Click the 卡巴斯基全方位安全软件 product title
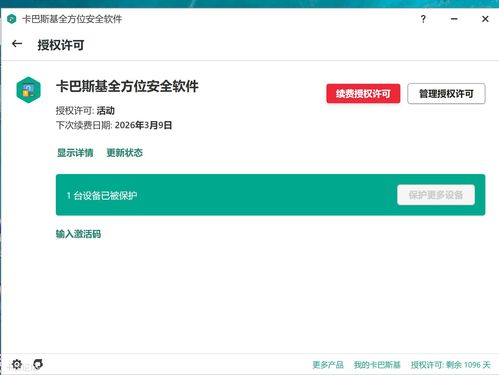The width and height of the screenshot is (499, 375). pyautogui.click(x=127, y=86)
